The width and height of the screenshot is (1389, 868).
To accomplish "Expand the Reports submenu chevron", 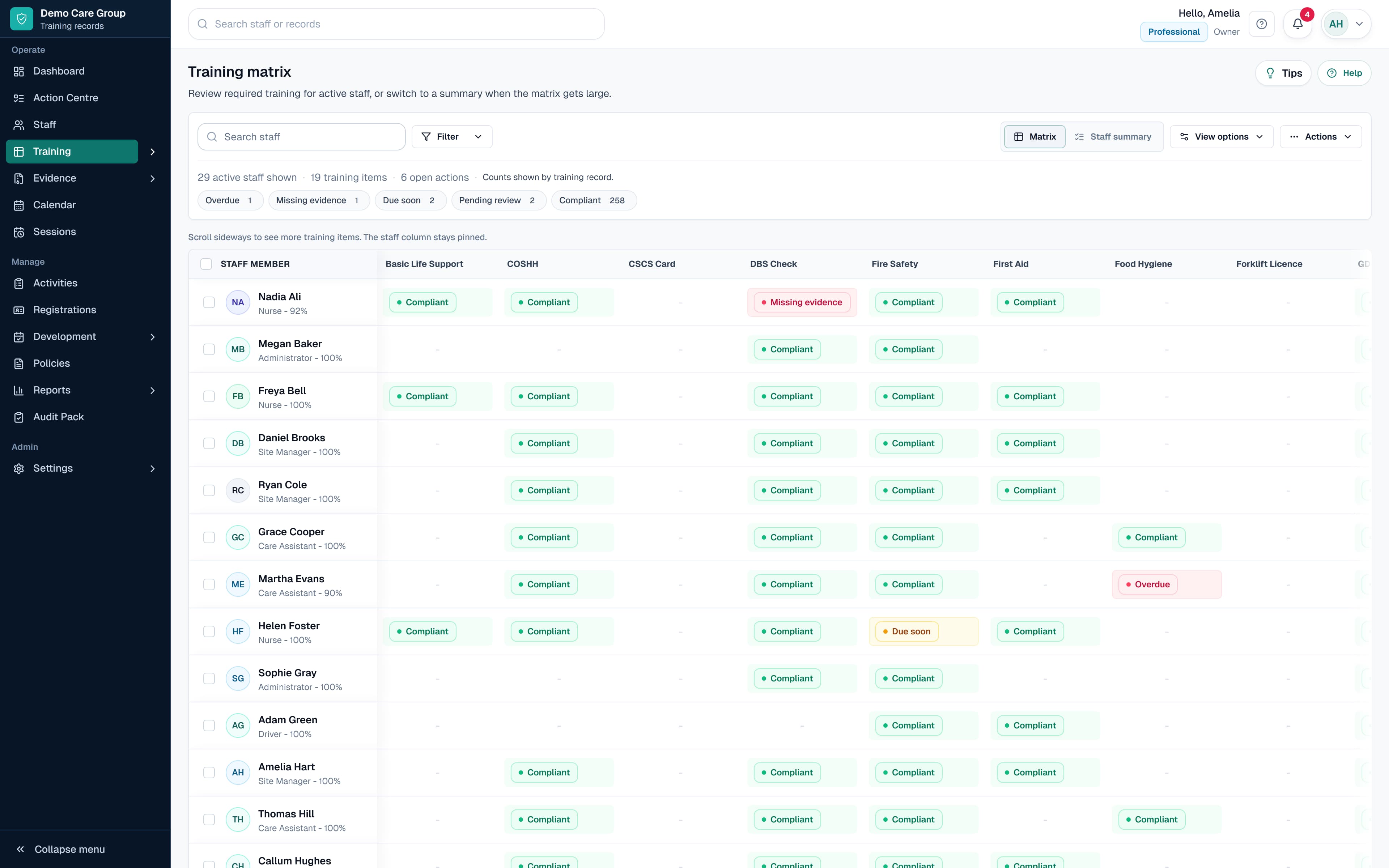I will [153, 390].
